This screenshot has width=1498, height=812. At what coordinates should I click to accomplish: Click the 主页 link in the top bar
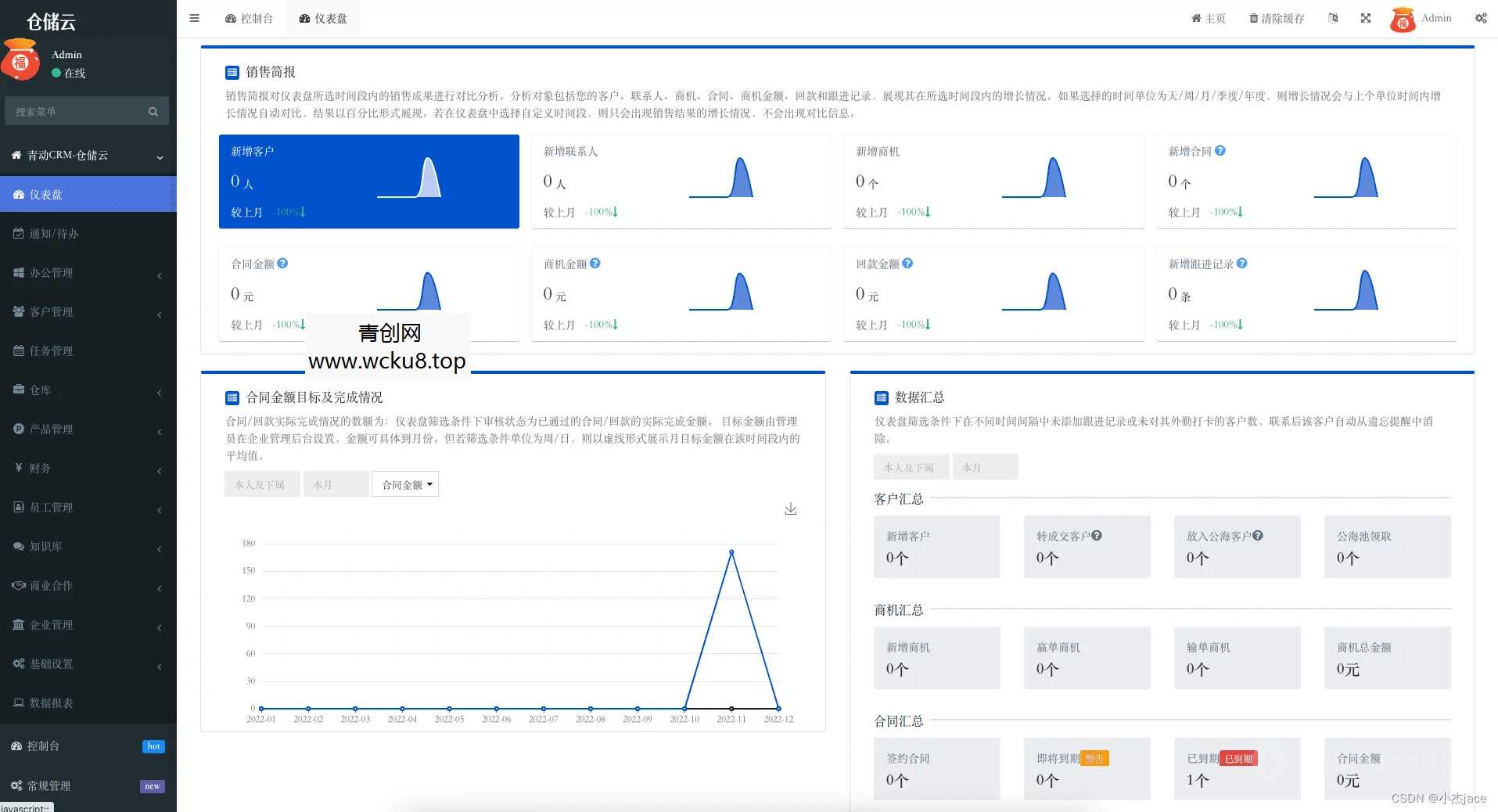tap(1207, 18)
